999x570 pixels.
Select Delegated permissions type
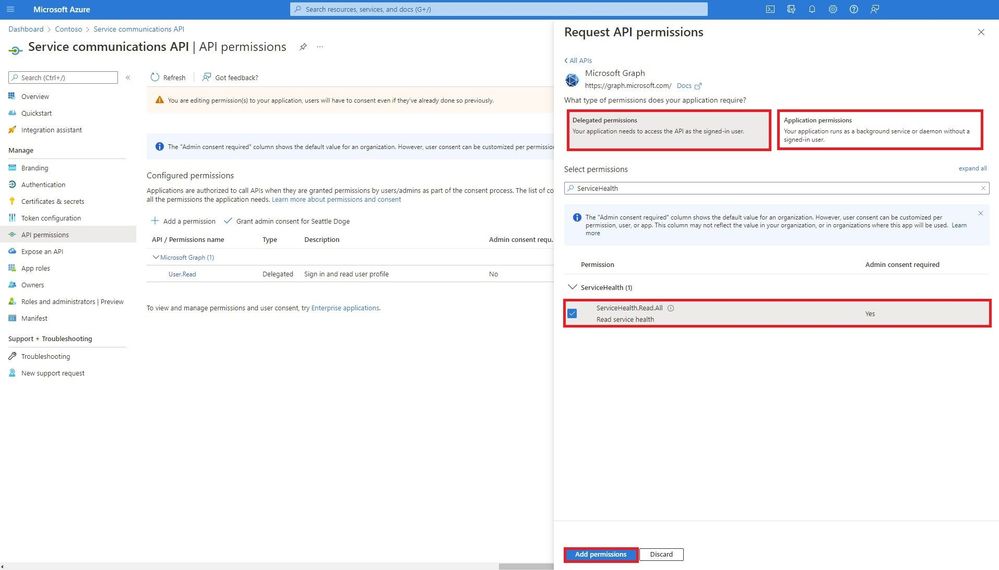(668, 130)
